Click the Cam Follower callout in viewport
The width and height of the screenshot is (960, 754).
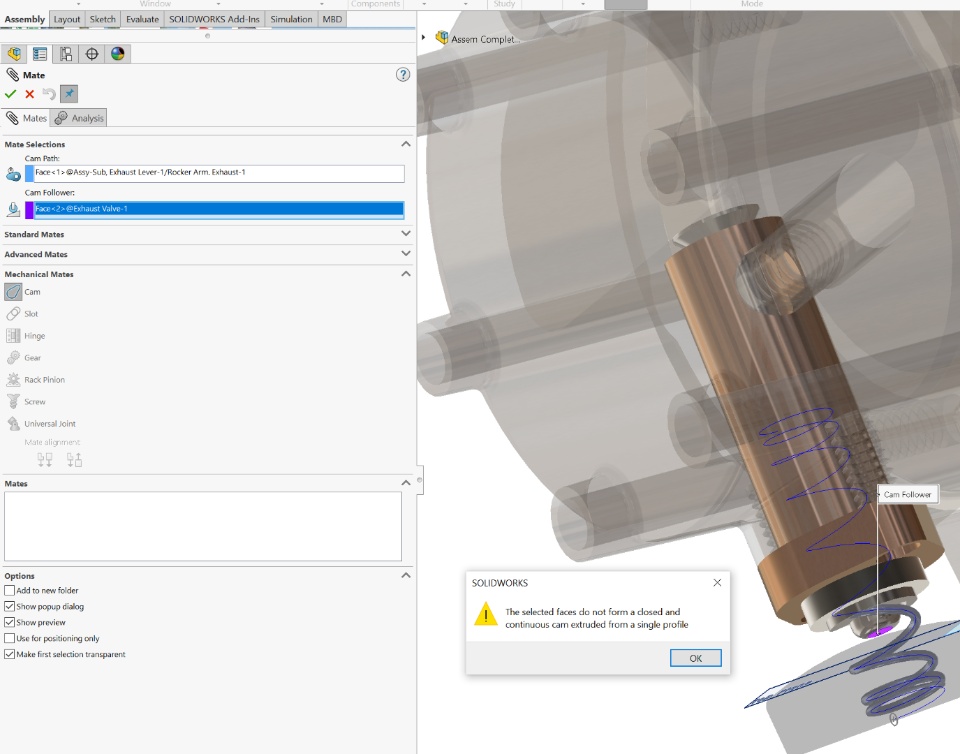click(x=907, y=495)
